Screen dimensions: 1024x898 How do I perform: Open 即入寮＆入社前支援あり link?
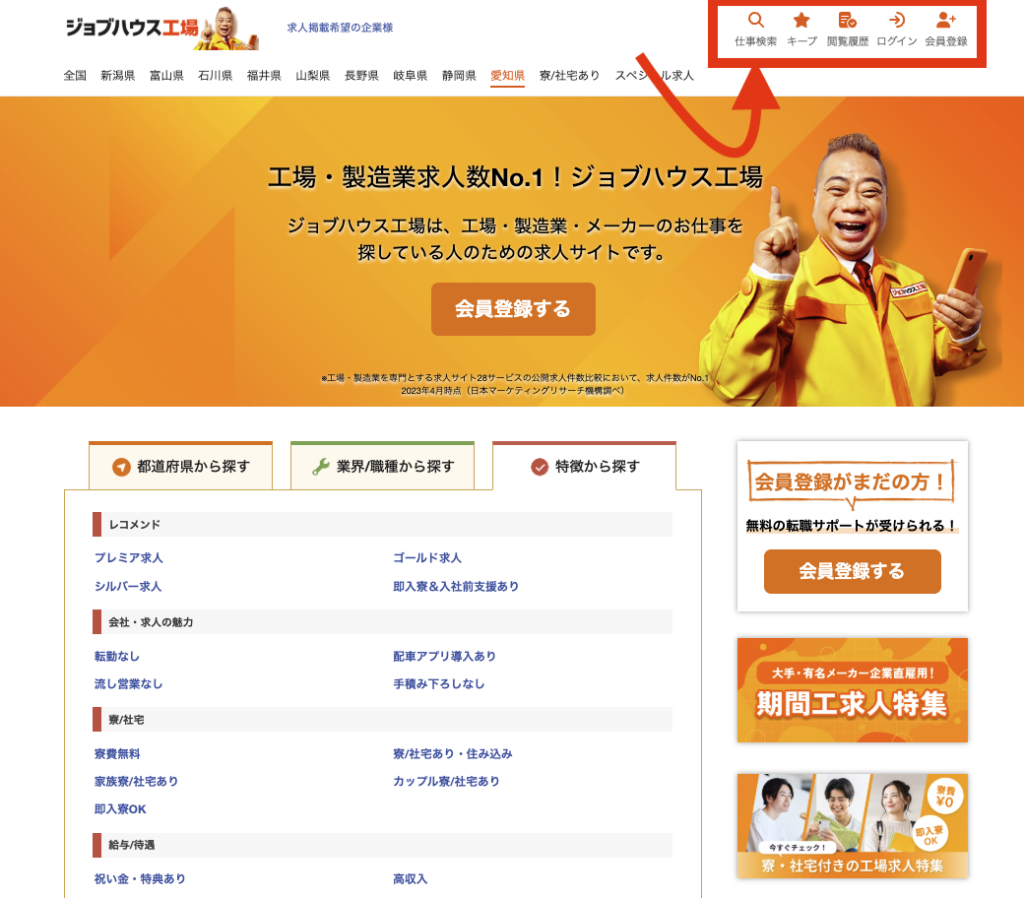(x=456, y=586)
